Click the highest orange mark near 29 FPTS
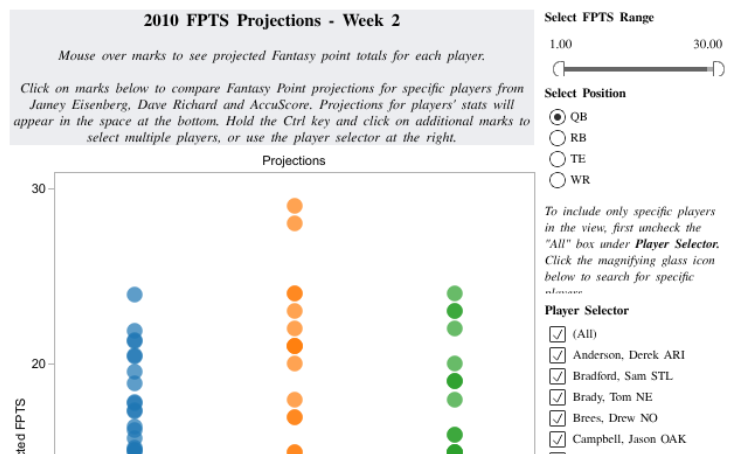This screenshot has width=736, height=454. pos(295,206)
